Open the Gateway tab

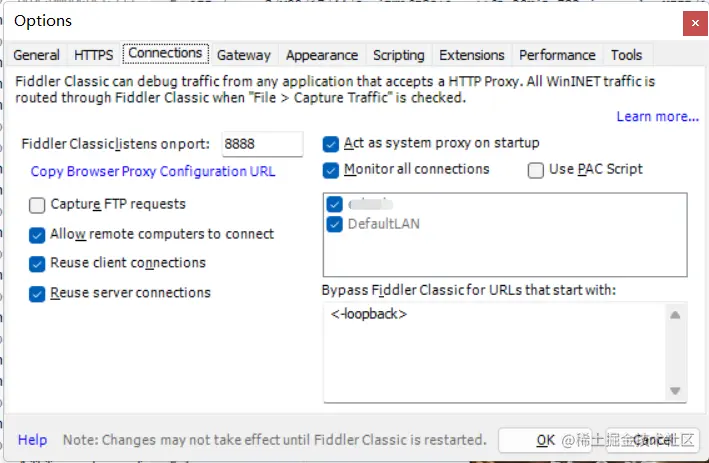click(244, 55)
